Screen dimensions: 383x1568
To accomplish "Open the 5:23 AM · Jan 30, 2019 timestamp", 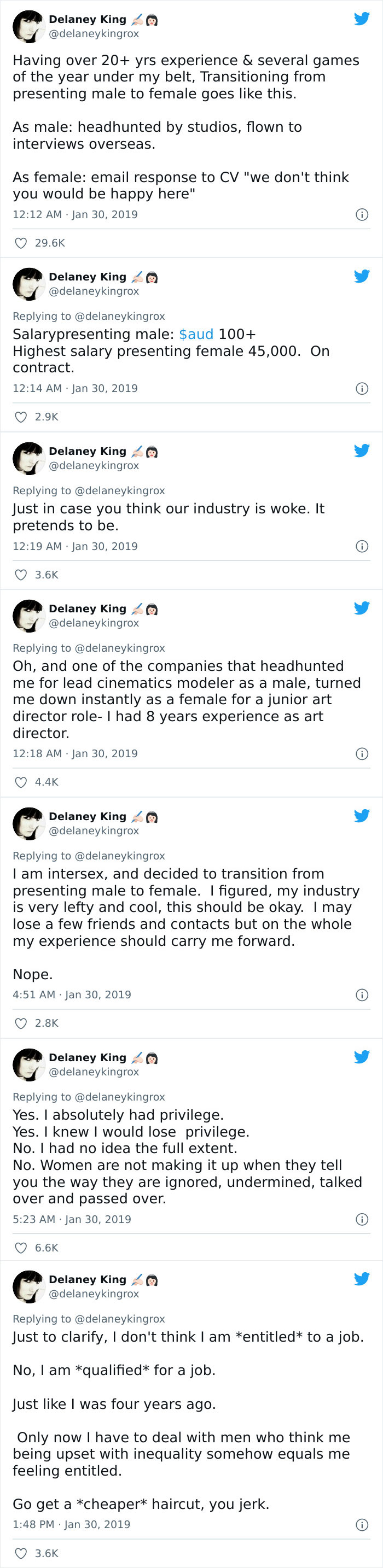I will 72,1219.
